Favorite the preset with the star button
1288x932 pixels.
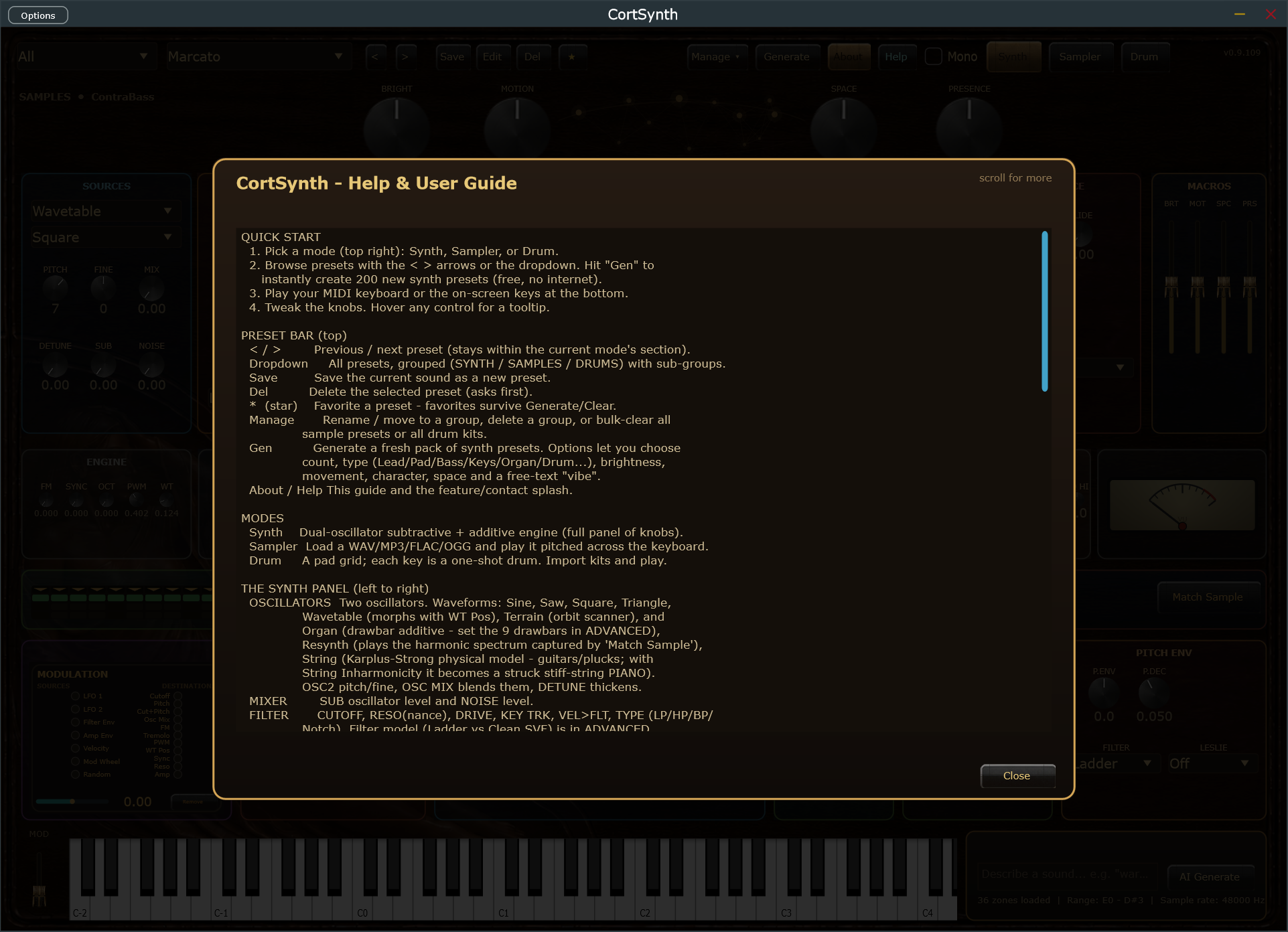pyautogui.click(x=571, y=57)
